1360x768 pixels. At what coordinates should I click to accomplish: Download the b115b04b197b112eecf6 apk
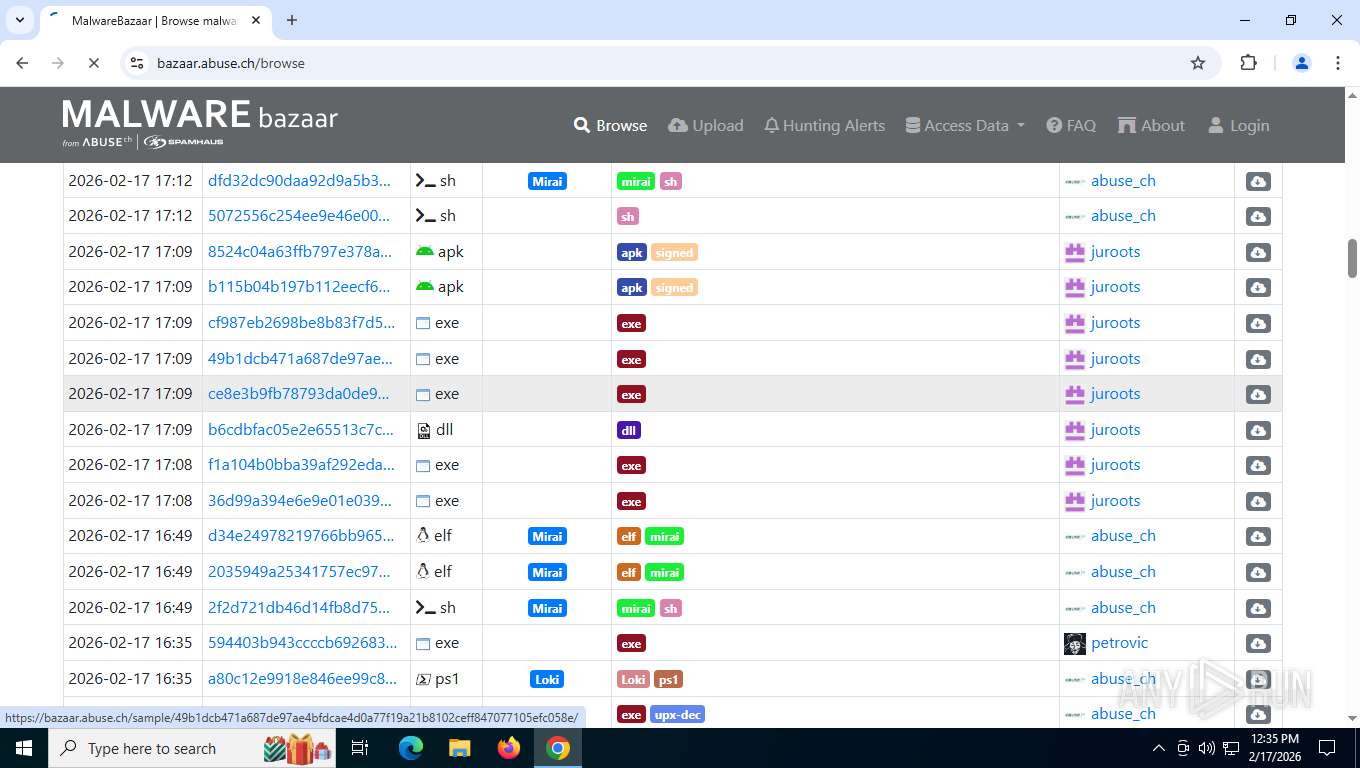[1258, 287]
